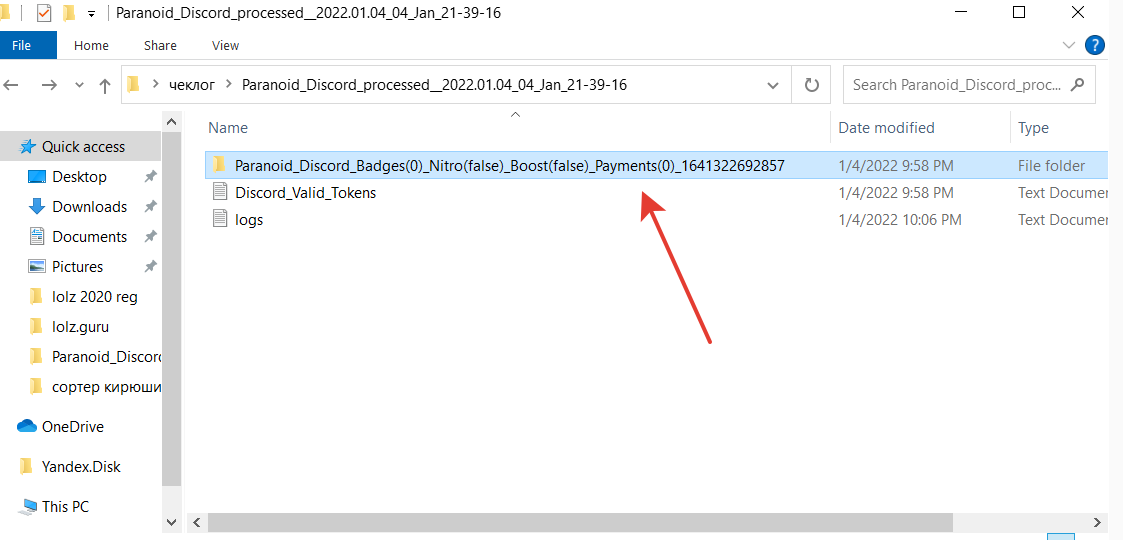Click Paranoid_Discord_processed breadcrumb segment
This screenshot has height=540, width=1123.
click(x=434, y=85)
